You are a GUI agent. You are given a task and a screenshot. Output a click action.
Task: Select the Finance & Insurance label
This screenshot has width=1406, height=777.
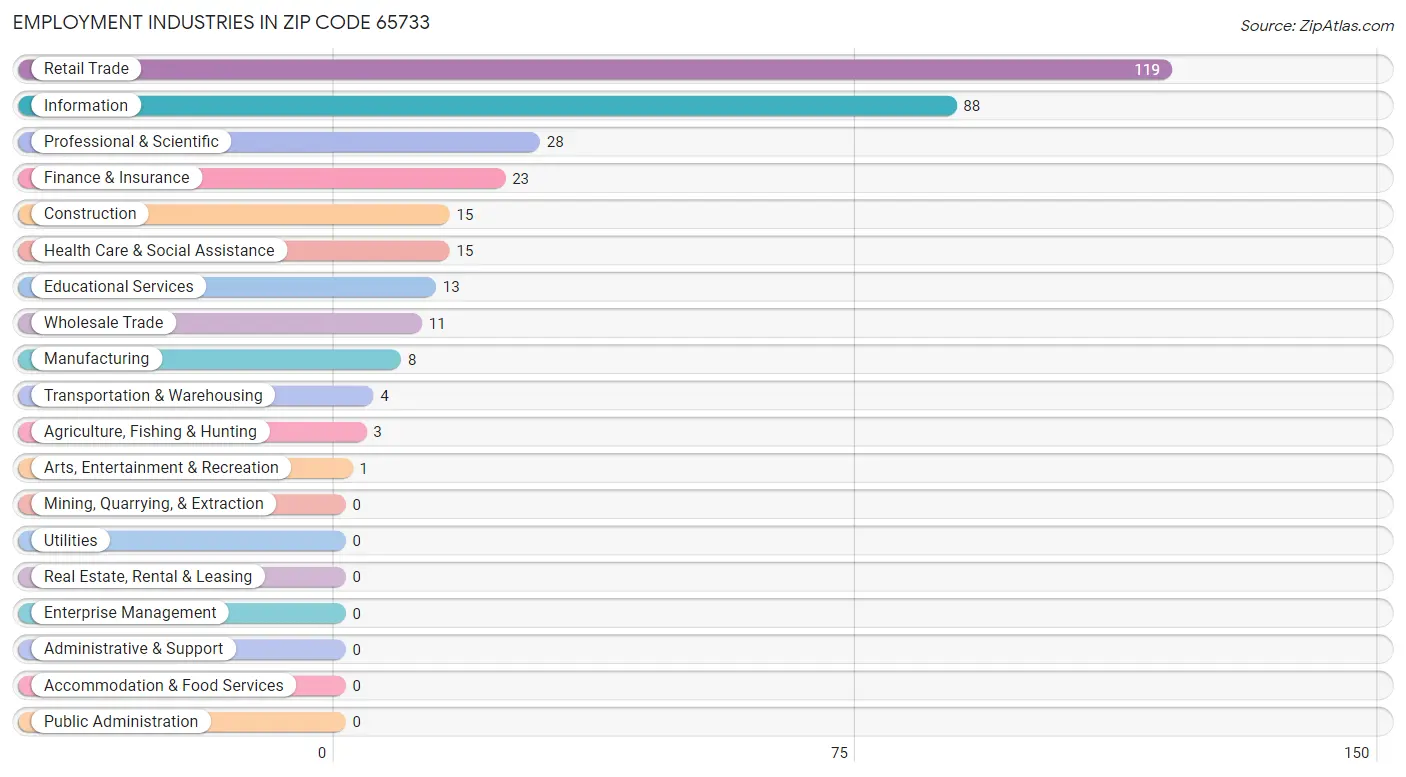click(116, 178)
